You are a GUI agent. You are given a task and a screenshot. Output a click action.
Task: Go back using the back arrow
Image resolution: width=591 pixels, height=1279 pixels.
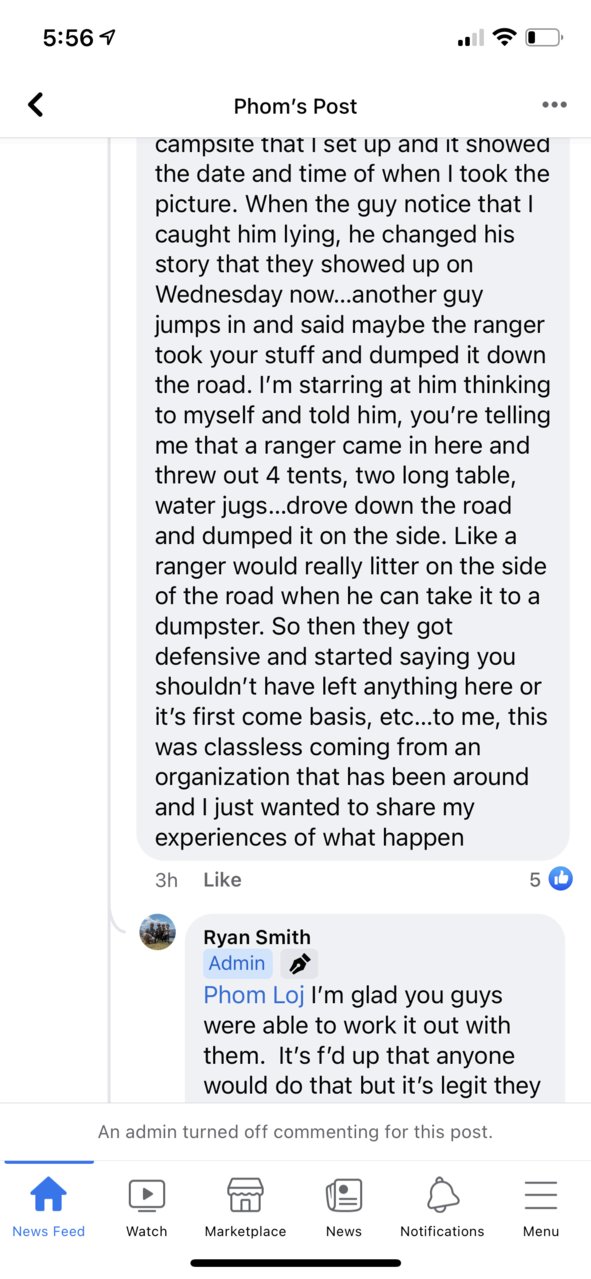(36, 104)
